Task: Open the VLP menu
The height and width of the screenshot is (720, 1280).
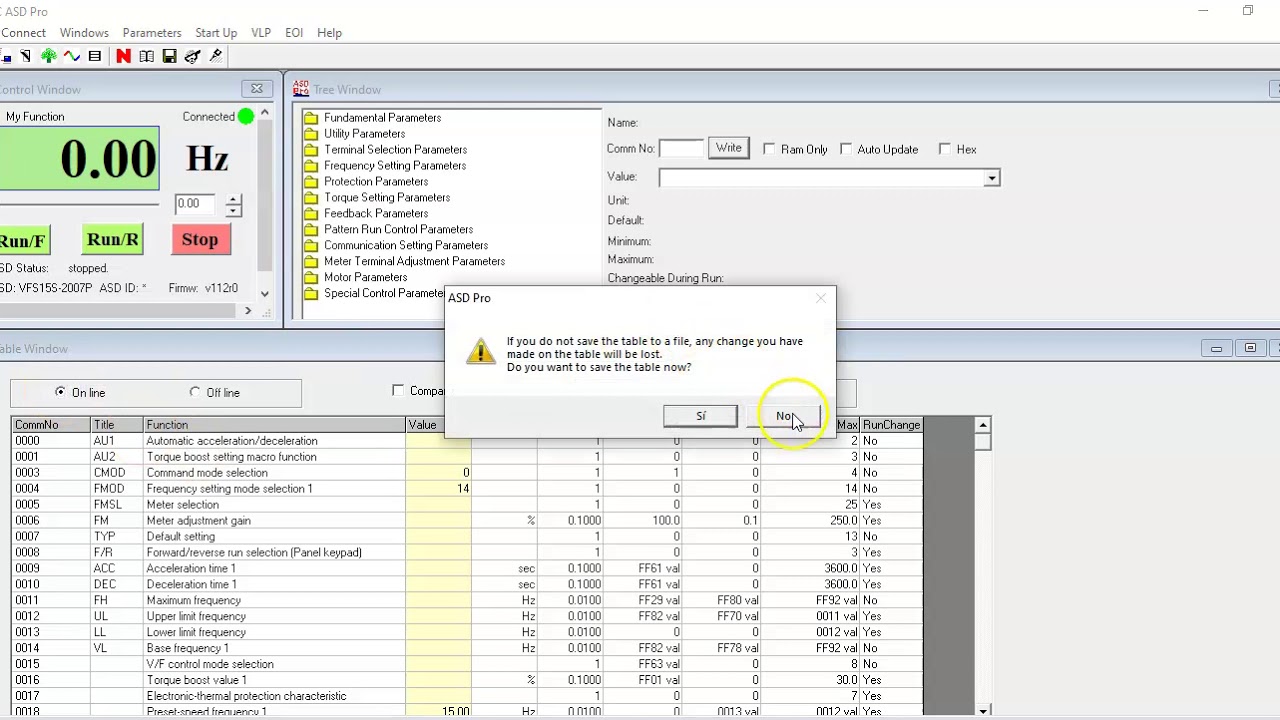Action: click(261, 33)
